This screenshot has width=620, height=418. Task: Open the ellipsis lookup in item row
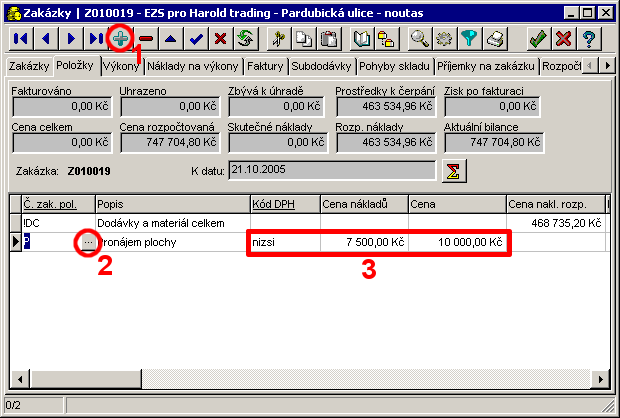pos(89,242)
